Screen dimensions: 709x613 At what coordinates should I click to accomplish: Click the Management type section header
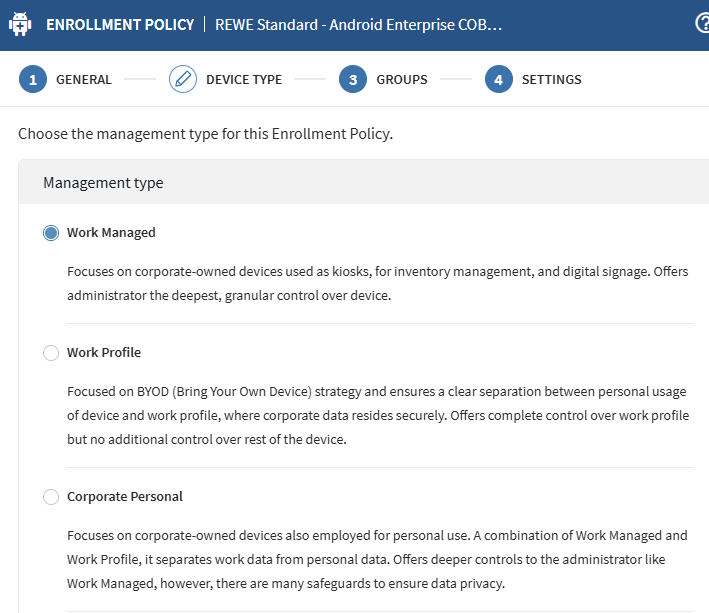coord(103,183)
